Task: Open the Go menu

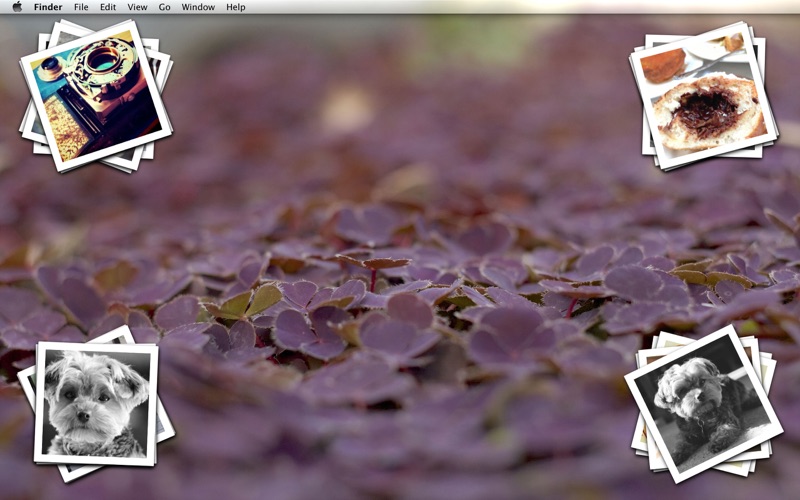Action: pyautogui.click(x=164, y=7)
